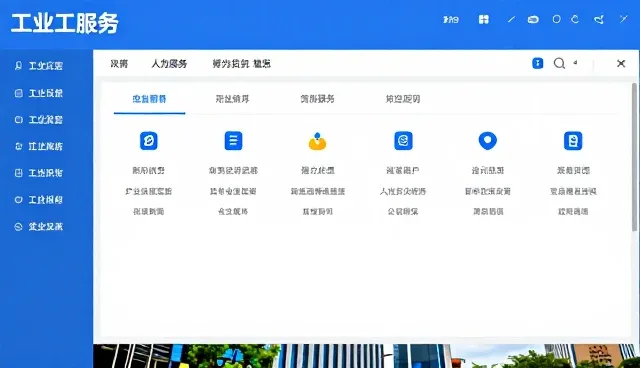Select the 人为服务 top navigation item
Screen dimensions: 640x368
click(169, 64)
